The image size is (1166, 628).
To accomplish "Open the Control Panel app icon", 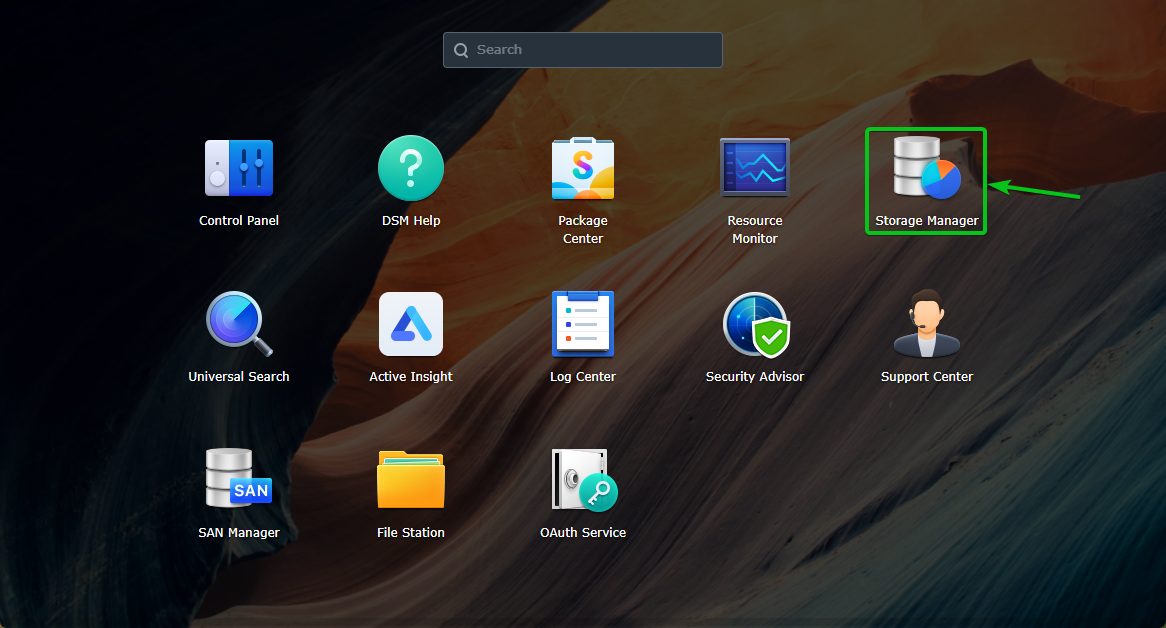I will (x=239, y=168).
